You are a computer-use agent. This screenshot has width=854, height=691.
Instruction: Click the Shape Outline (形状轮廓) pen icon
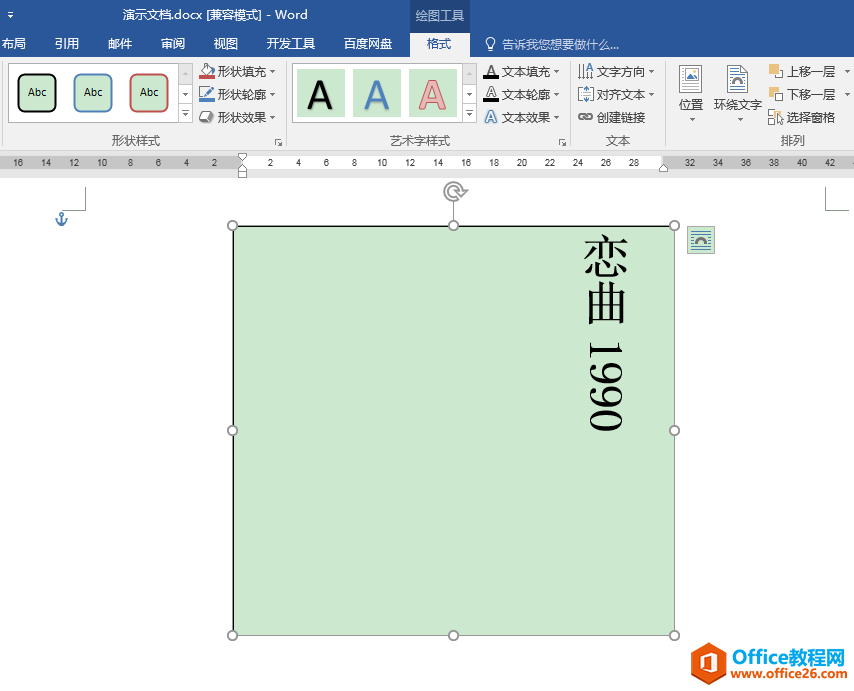(207, 94)
